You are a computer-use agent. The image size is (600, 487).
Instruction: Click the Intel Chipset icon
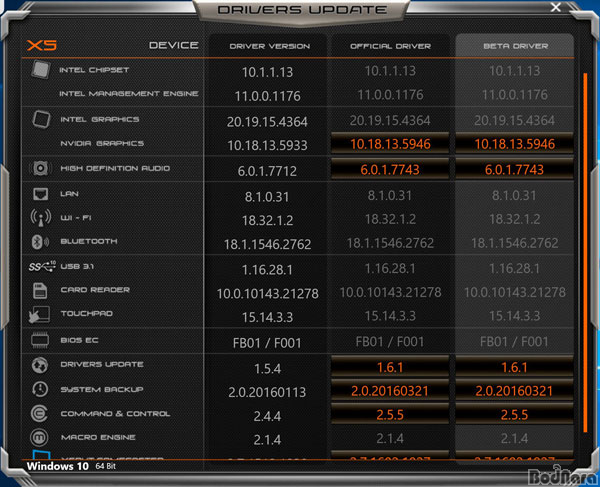41,70
